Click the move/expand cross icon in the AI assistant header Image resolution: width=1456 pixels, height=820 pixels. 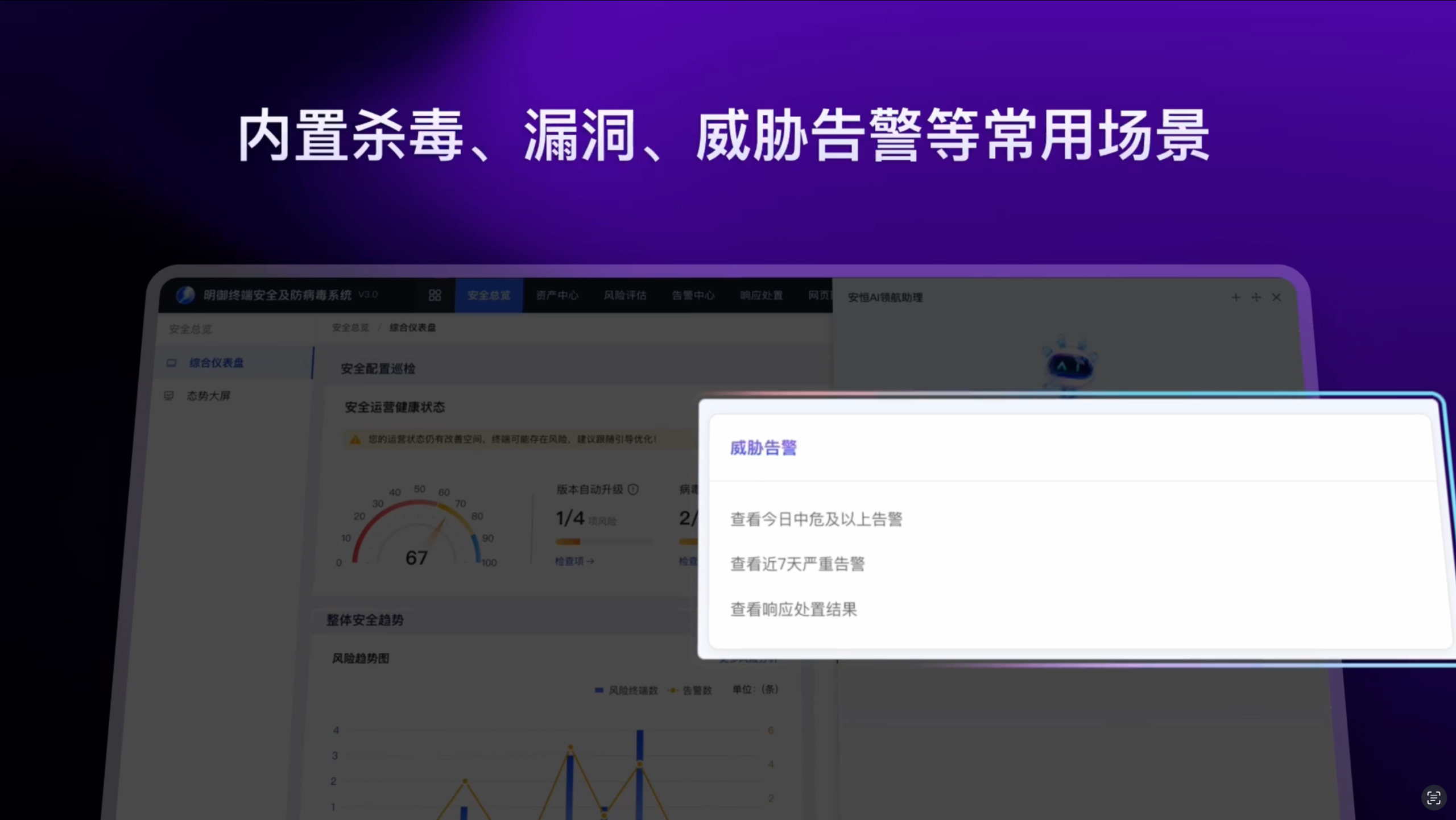1256,297
